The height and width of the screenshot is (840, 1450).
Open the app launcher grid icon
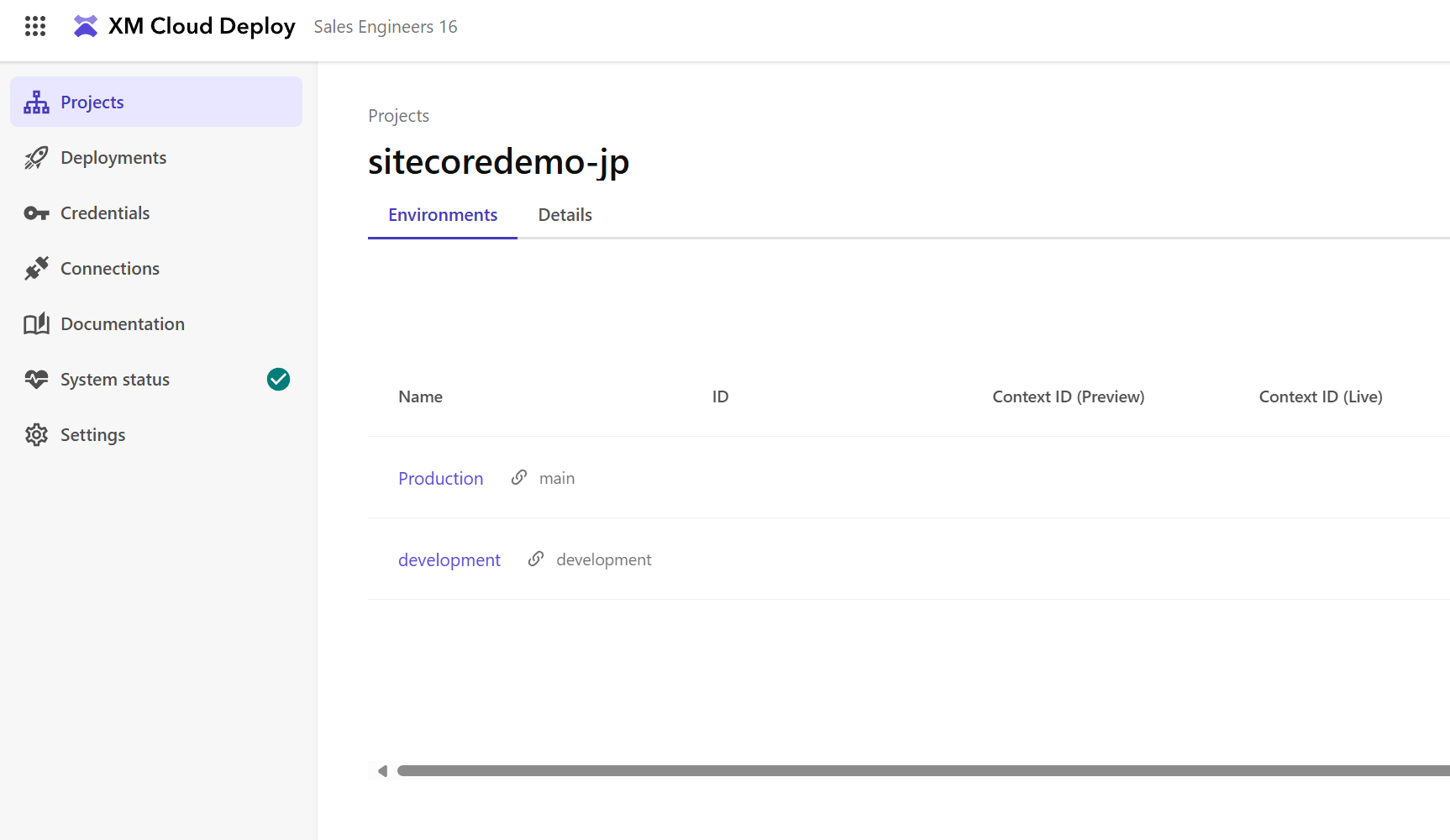35,26
